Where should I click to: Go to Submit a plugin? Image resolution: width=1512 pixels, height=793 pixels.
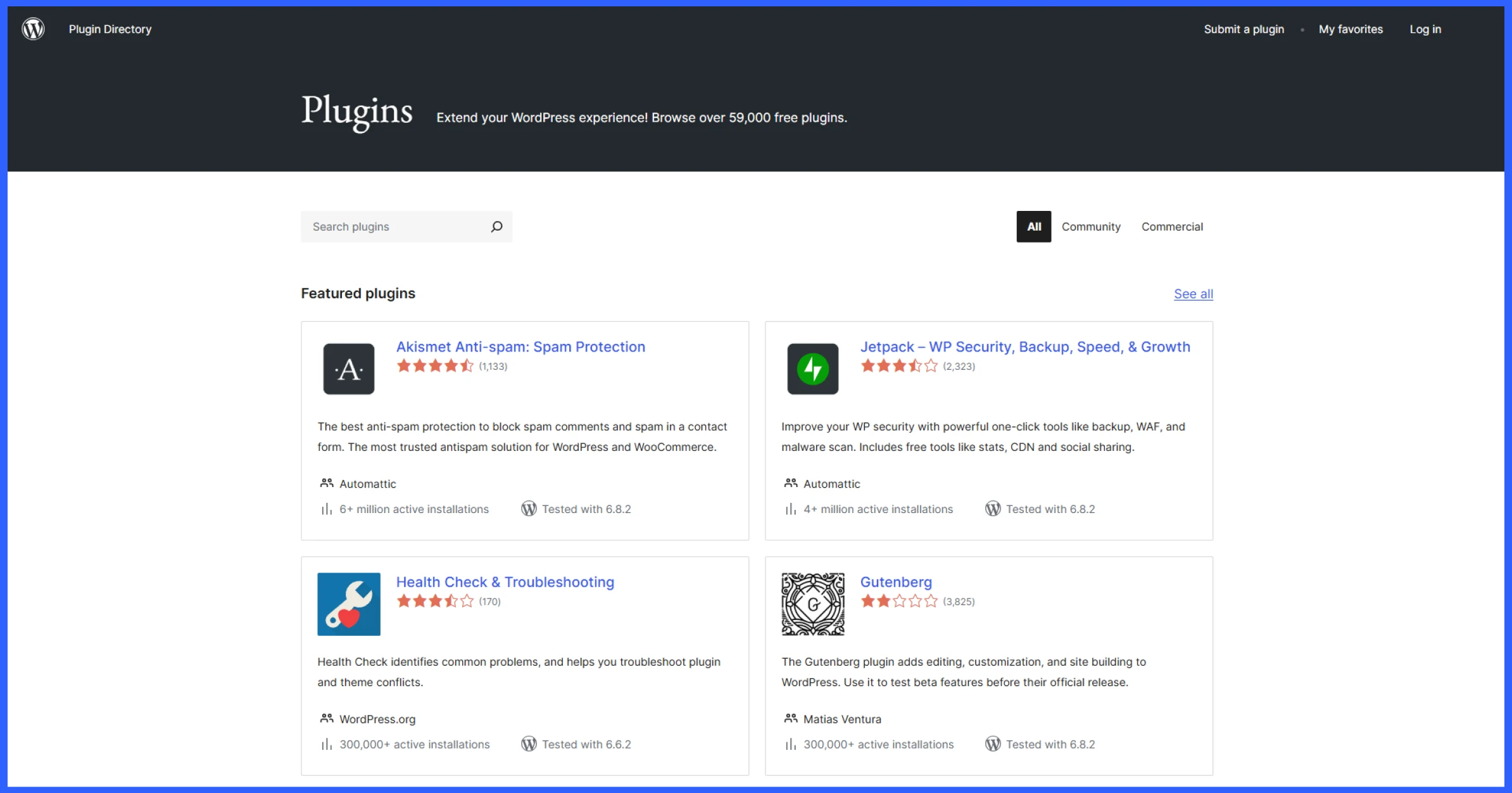pyautogui.click(x=1244, y=29)
